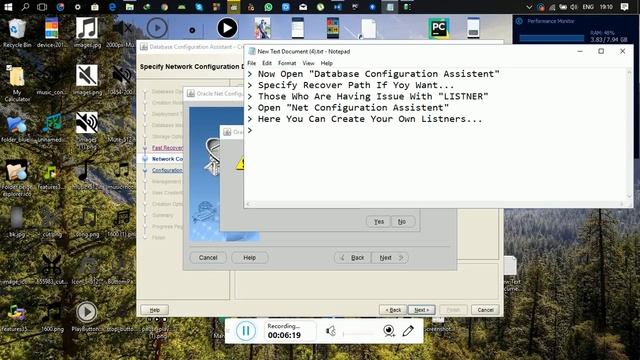Click the Notepad vertical scrollbar
The image size is (640, 360).
point(629,135)
